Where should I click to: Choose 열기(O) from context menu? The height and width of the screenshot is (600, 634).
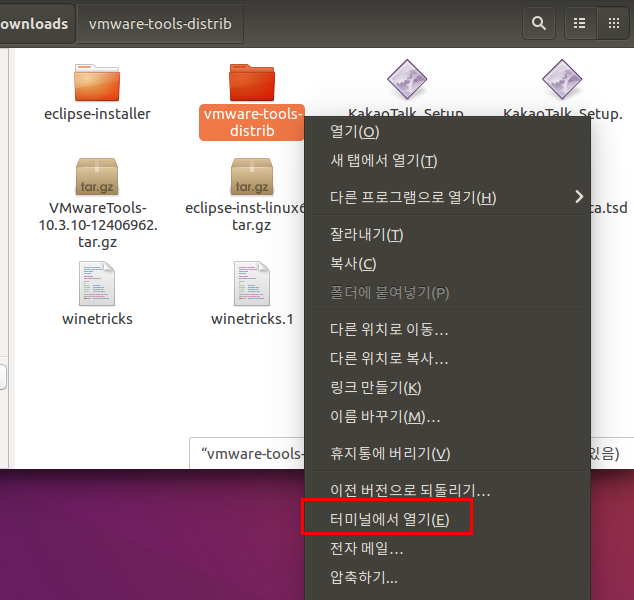coord(448,132)
